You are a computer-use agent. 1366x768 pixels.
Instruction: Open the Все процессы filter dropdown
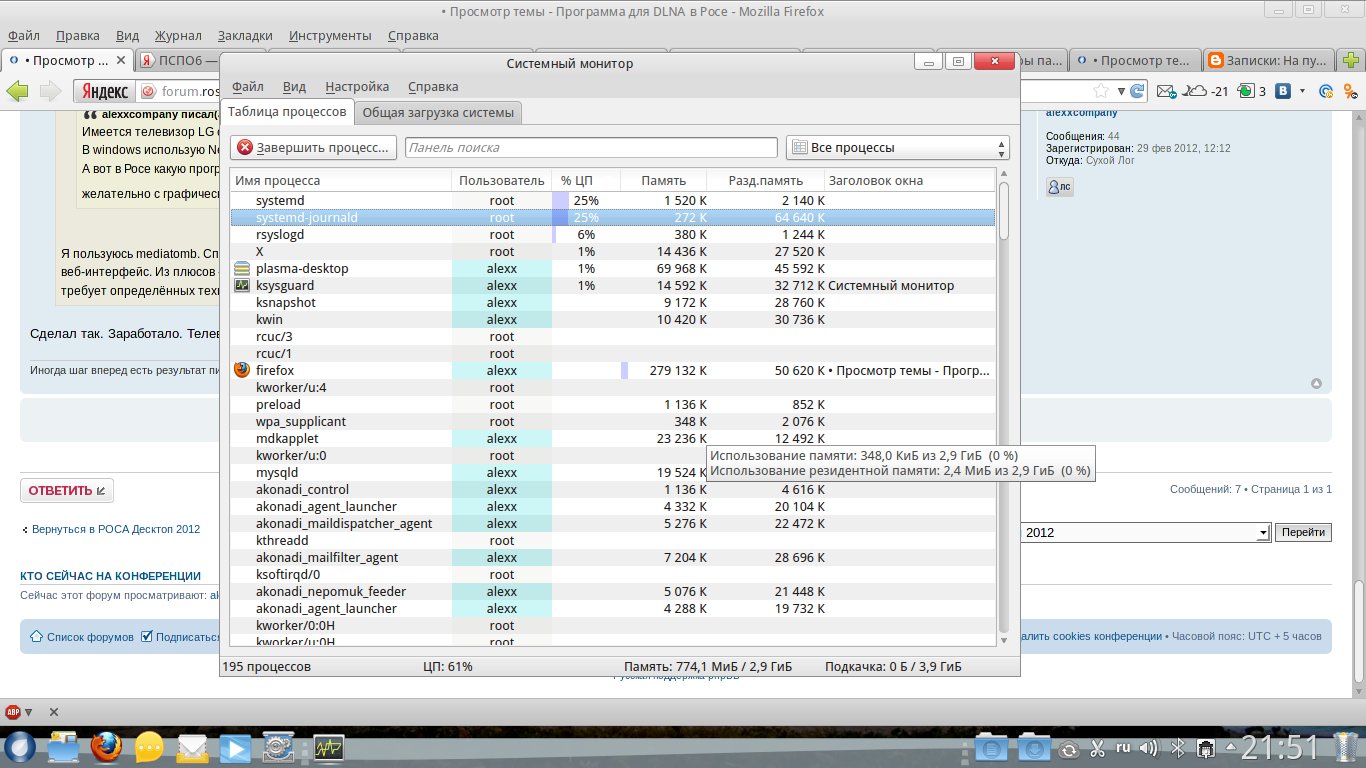pyautogui.click(x=897, y=148)
